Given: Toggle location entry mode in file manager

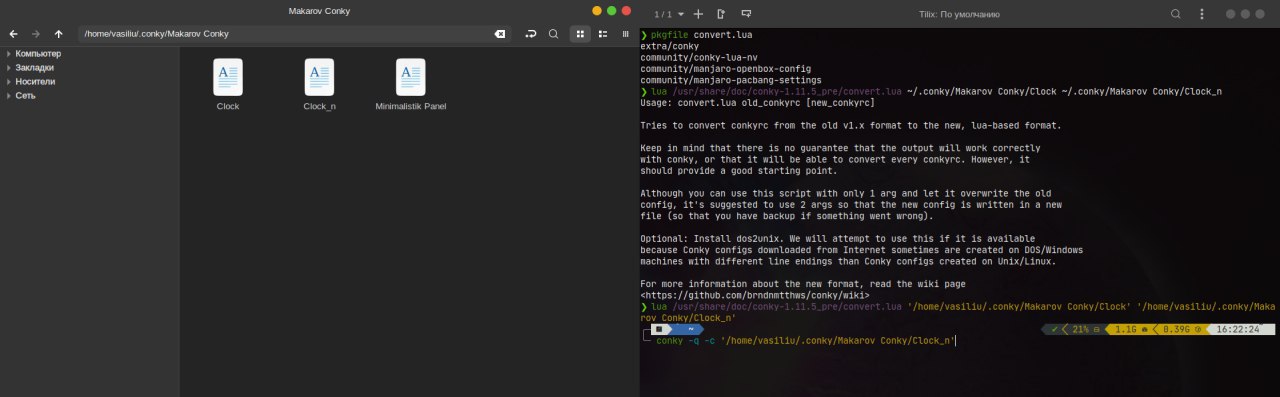Looking at the screenshot, I should 530,33.
